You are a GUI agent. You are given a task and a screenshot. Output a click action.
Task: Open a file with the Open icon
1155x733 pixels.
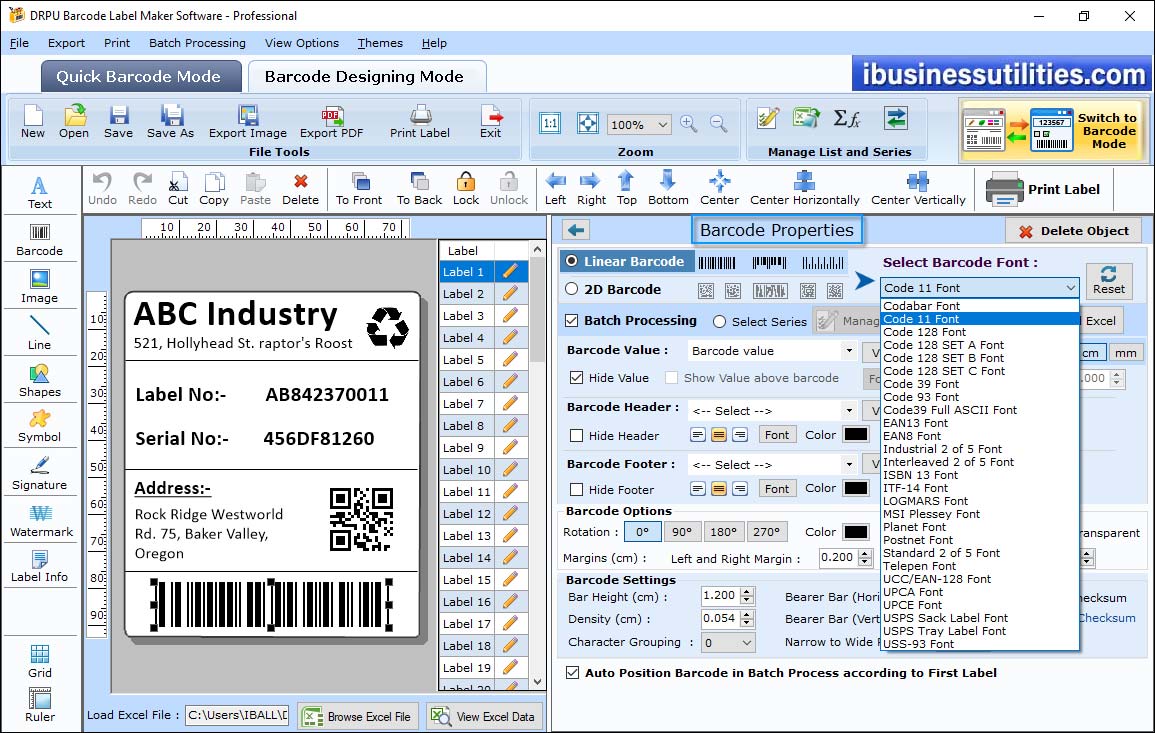coord(74,122)
